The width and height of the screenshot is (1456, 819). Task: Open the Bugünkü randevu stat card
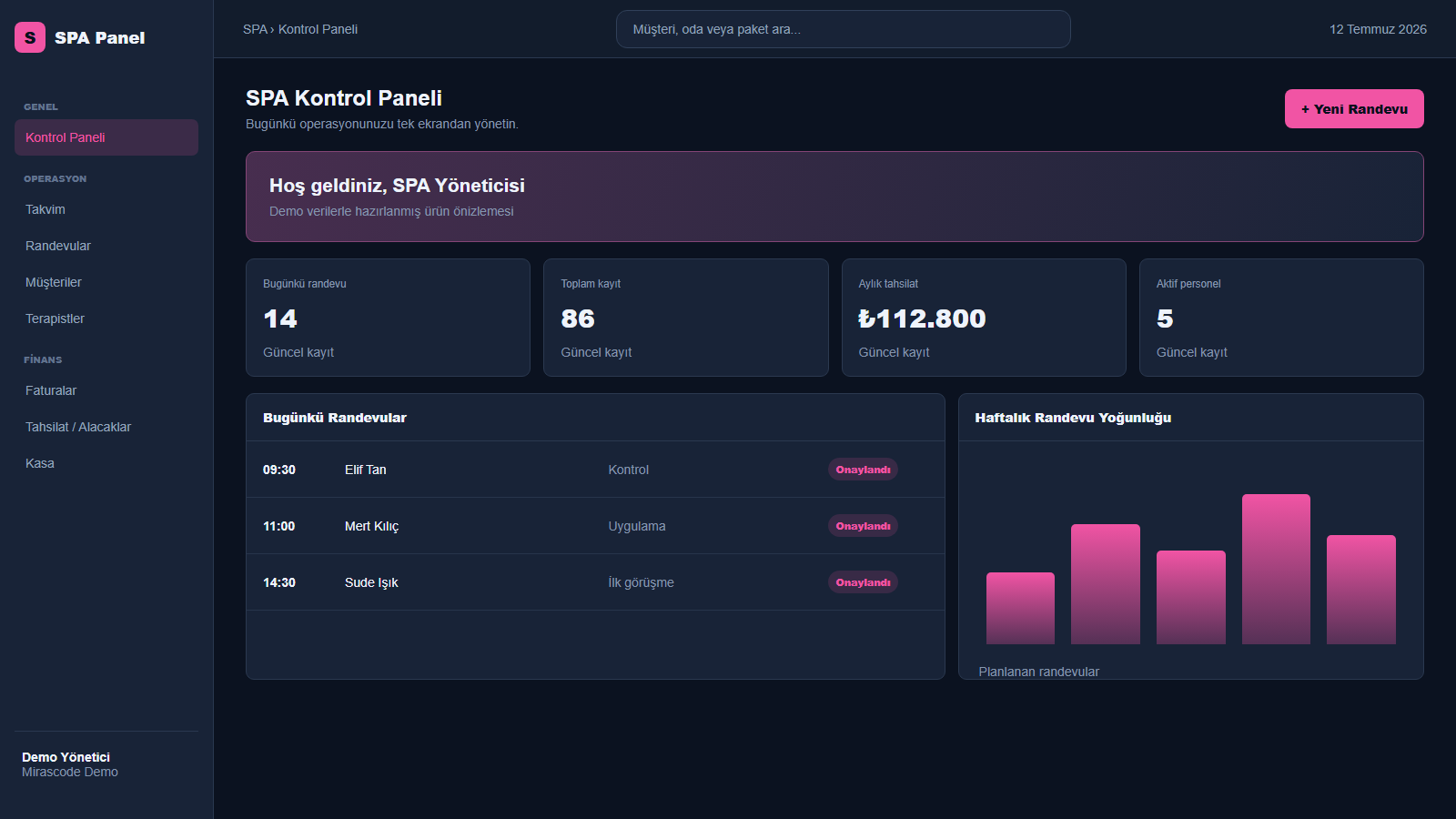(x=388, y=318)
